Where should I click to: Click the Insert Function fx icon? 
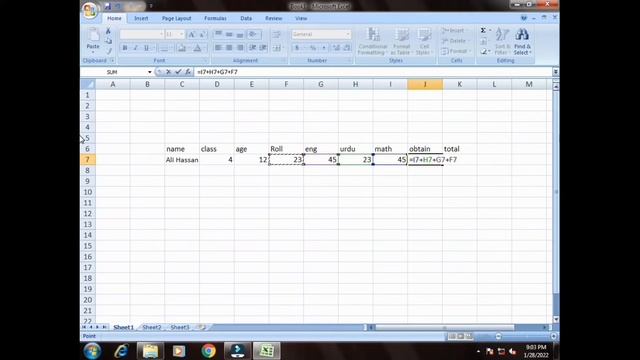pyautogui.click(x=188, y=72)
